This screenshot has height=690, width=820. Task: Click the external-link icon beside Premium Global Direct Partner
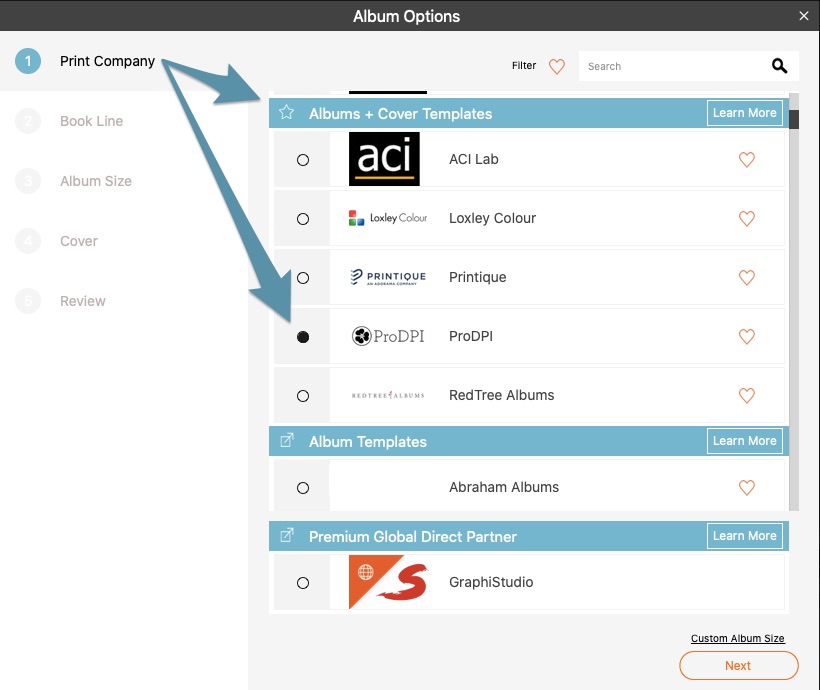(287, 535)
